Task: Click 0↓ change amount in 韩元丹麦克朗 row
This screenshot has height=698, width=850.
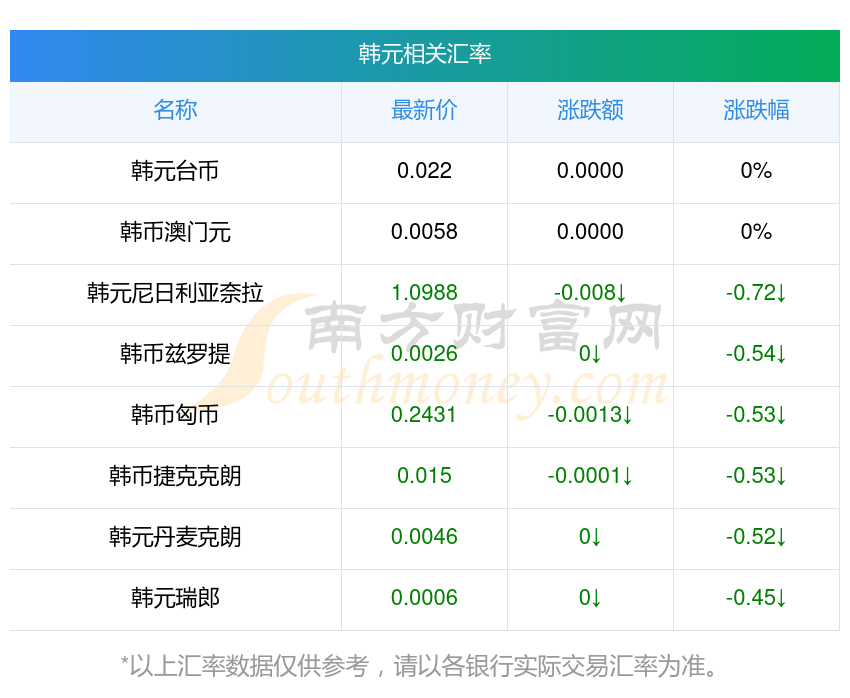Action: (590, 537)
